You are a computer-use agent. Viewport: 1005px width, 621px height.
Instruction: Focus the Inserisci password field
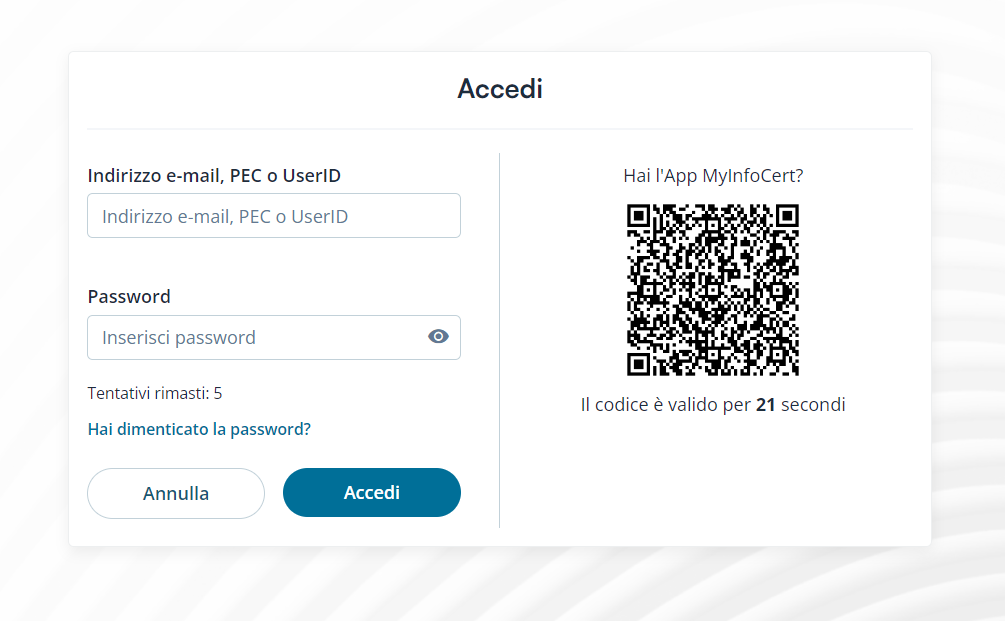click(x=255, y=337)
